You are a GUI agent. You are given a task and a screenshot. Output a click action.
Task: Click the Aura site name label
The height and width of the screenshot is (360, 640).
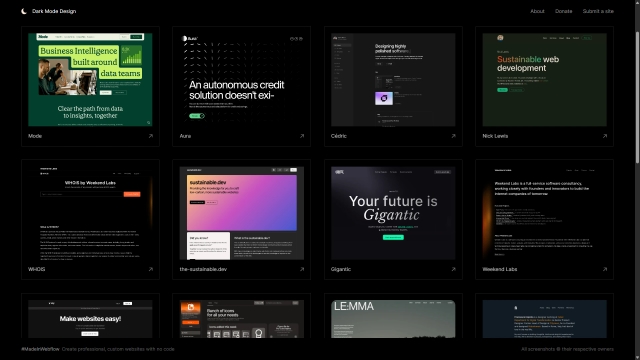pos(185,136)
